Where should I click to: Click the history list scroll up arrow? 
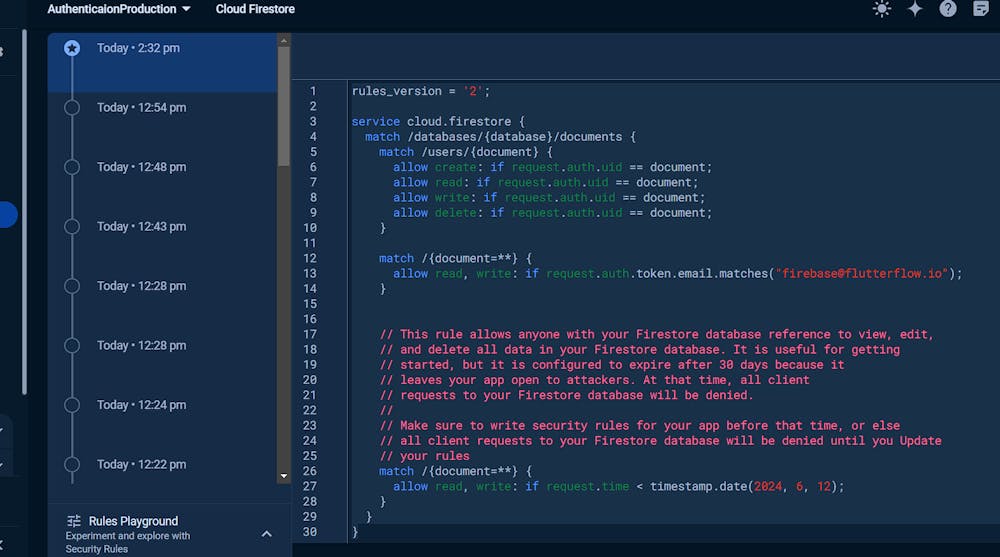tap(284, 40)
